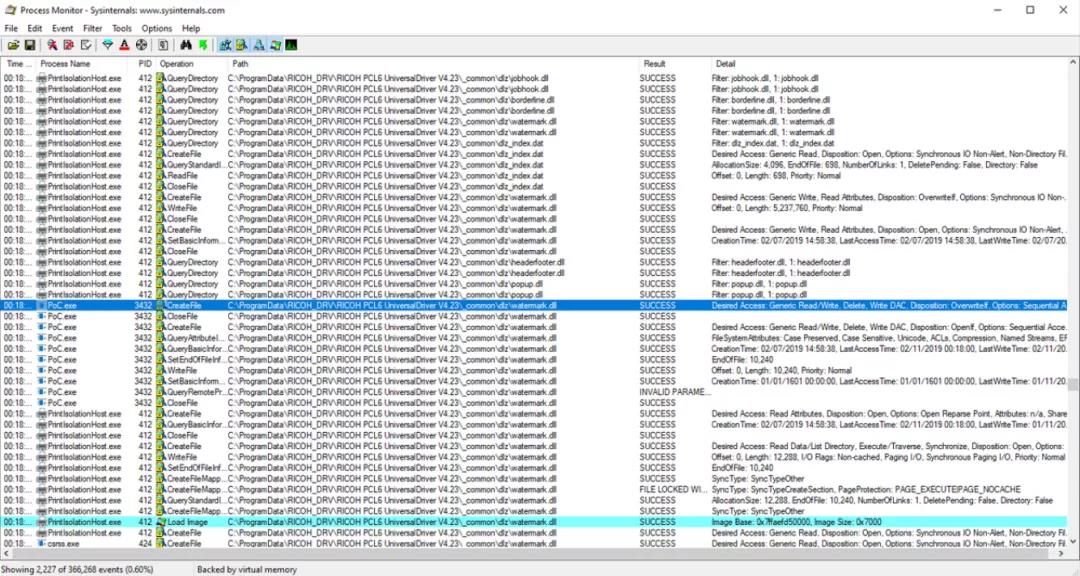Image resolution: width=1080 pixels, height=576 pixels.
Task: Click detail 'Offset: 0, Length: 698'
Action: point(776,176)
